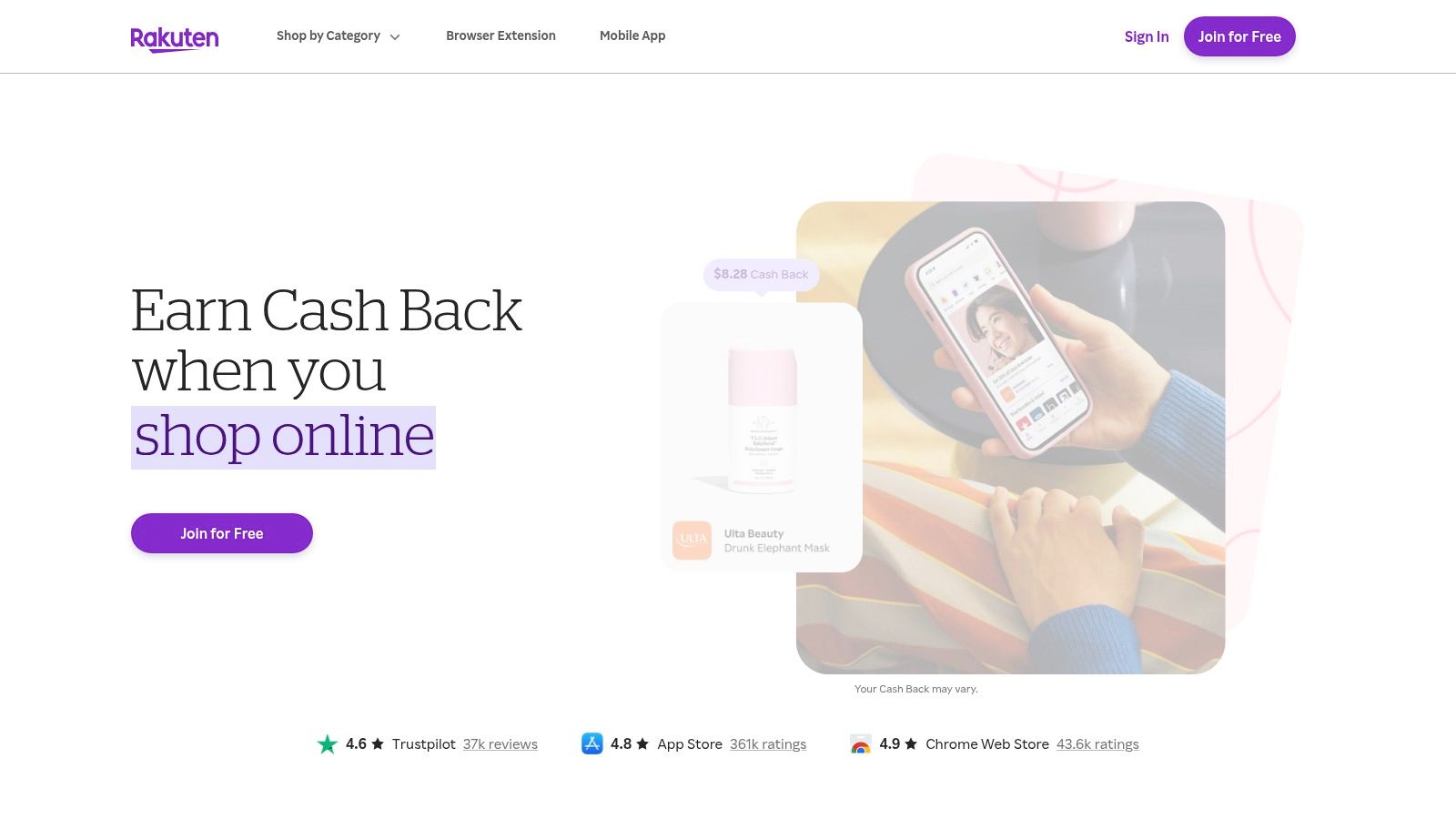
Task: Expand the Shop by Category chevron
Action: 395,37
